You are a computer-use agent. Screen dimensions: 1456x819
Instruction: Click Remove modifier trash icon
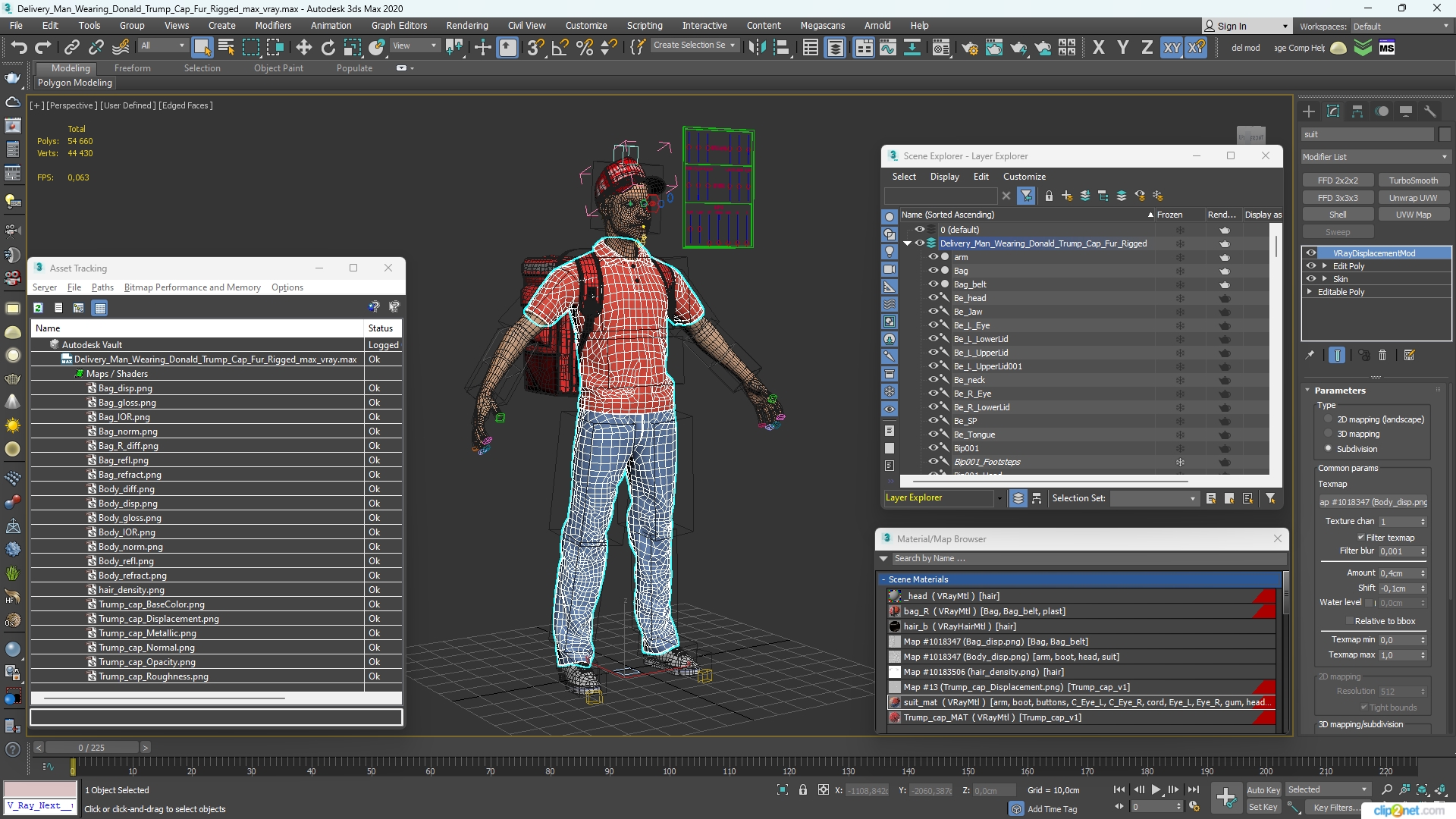pyautogui.click(x=1382, y=355)
